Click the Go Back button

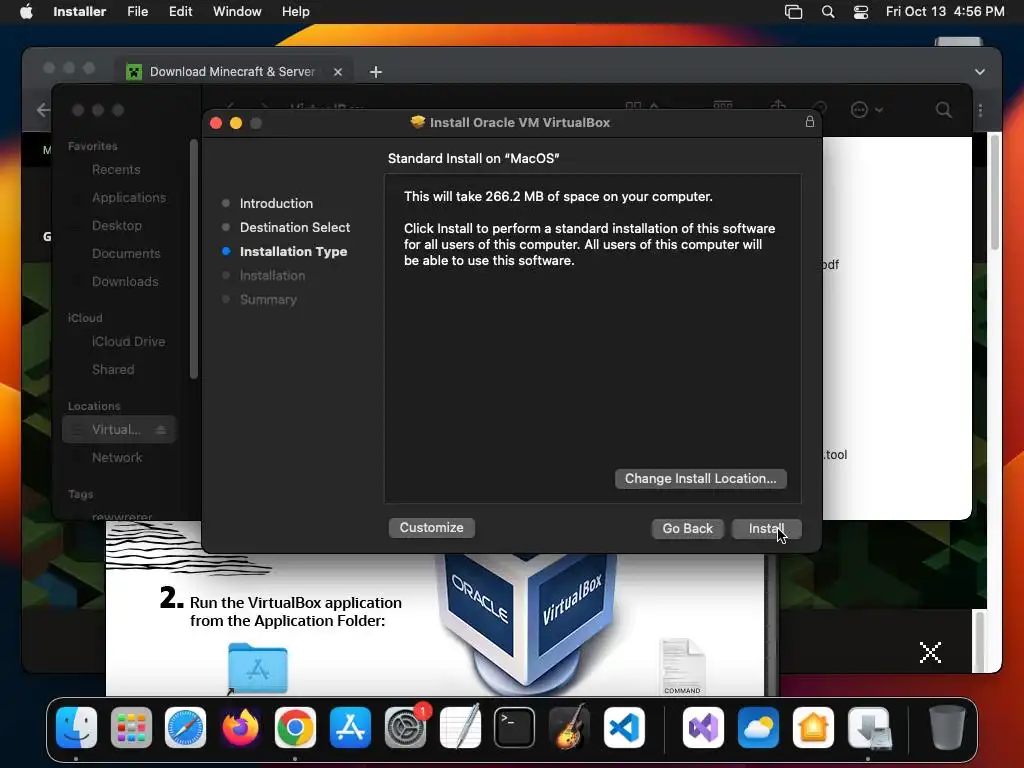point(688,528)
